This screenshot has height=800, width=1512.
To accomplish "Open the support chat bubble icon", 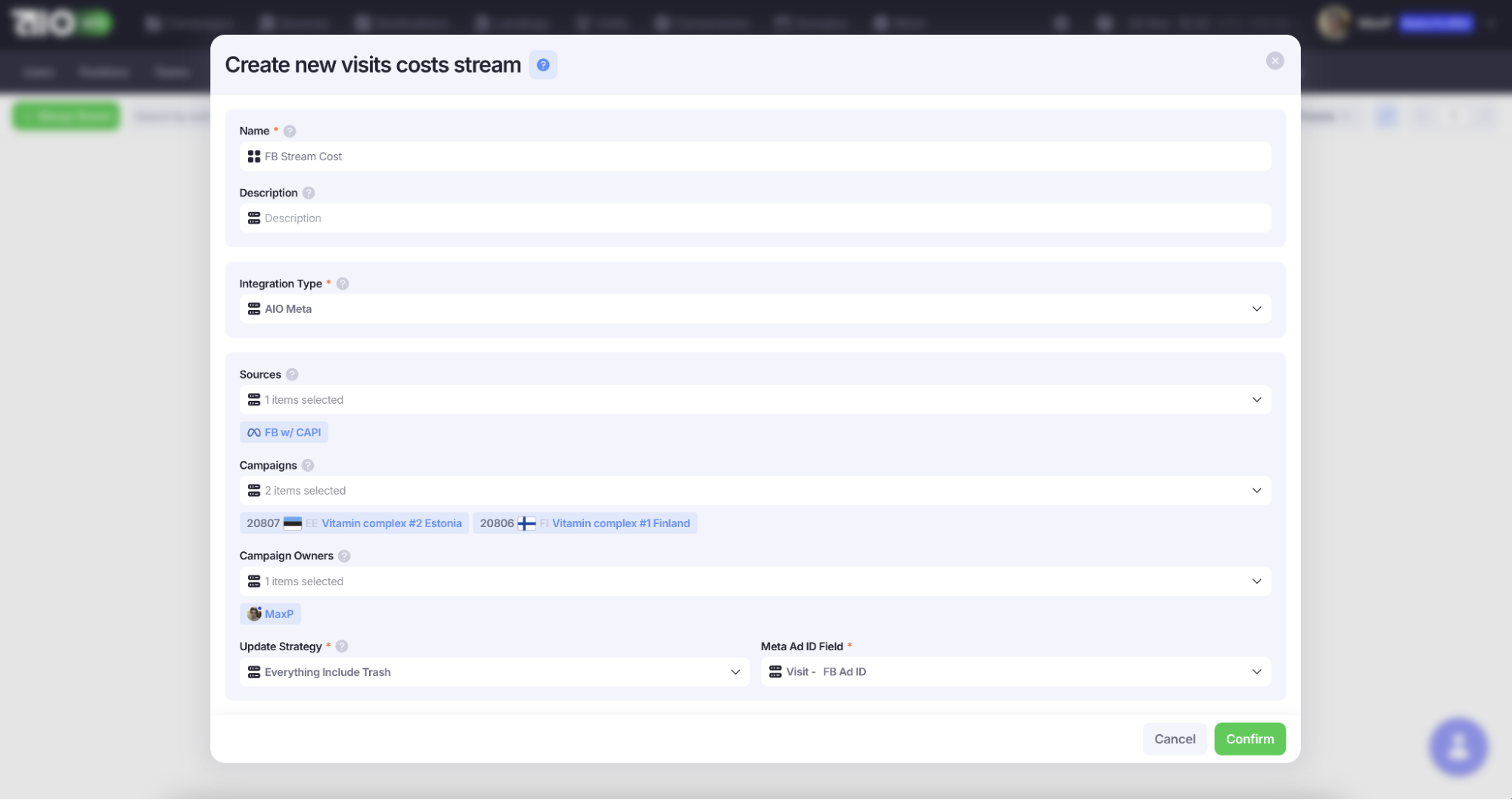I will coord(1458,746).
